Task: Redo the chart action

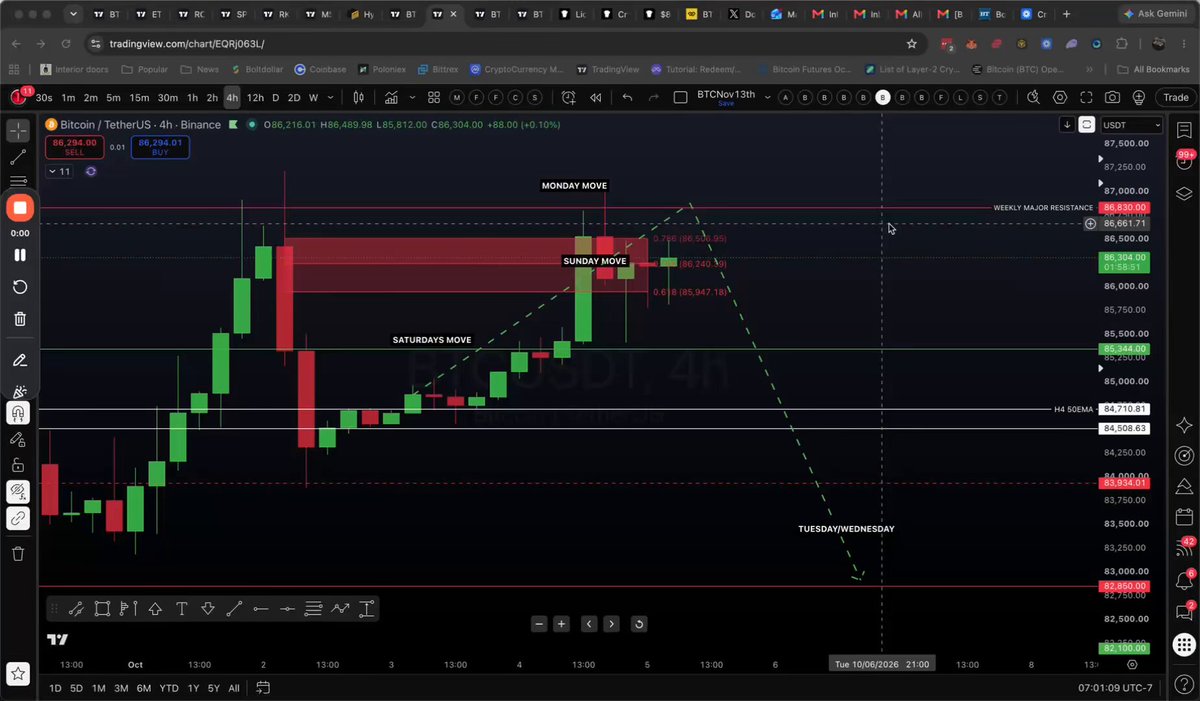Action: [654, 97]
